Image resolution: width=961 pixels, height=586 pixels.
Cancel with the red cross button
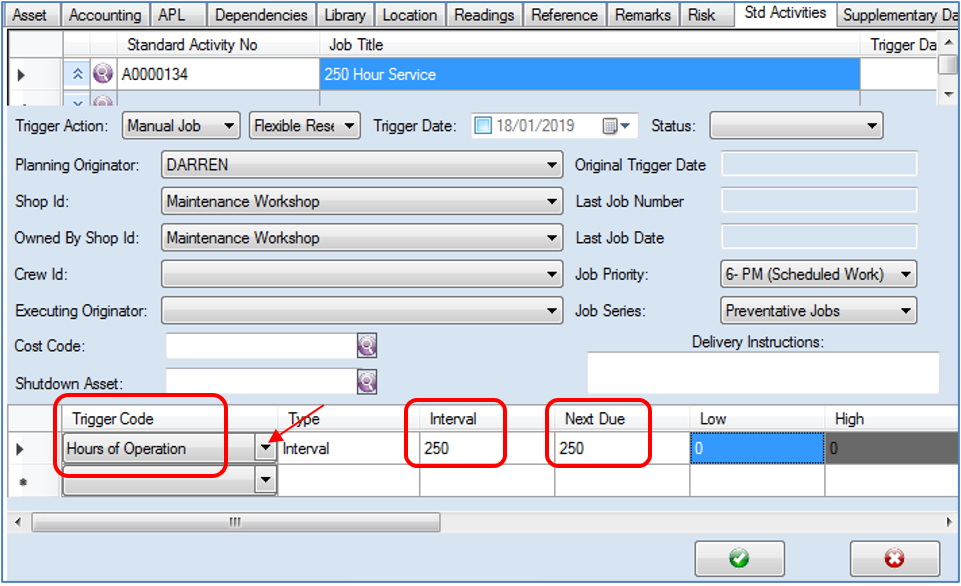pyautogui.click(x=894, y=558)
